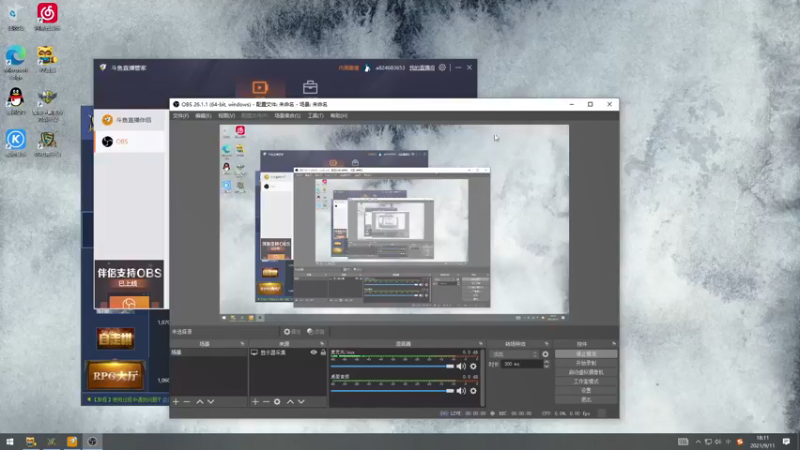Open the 场景集合(S) menu in OBS
The width and height of the screenshot is (800, 450).
[287, 116]
